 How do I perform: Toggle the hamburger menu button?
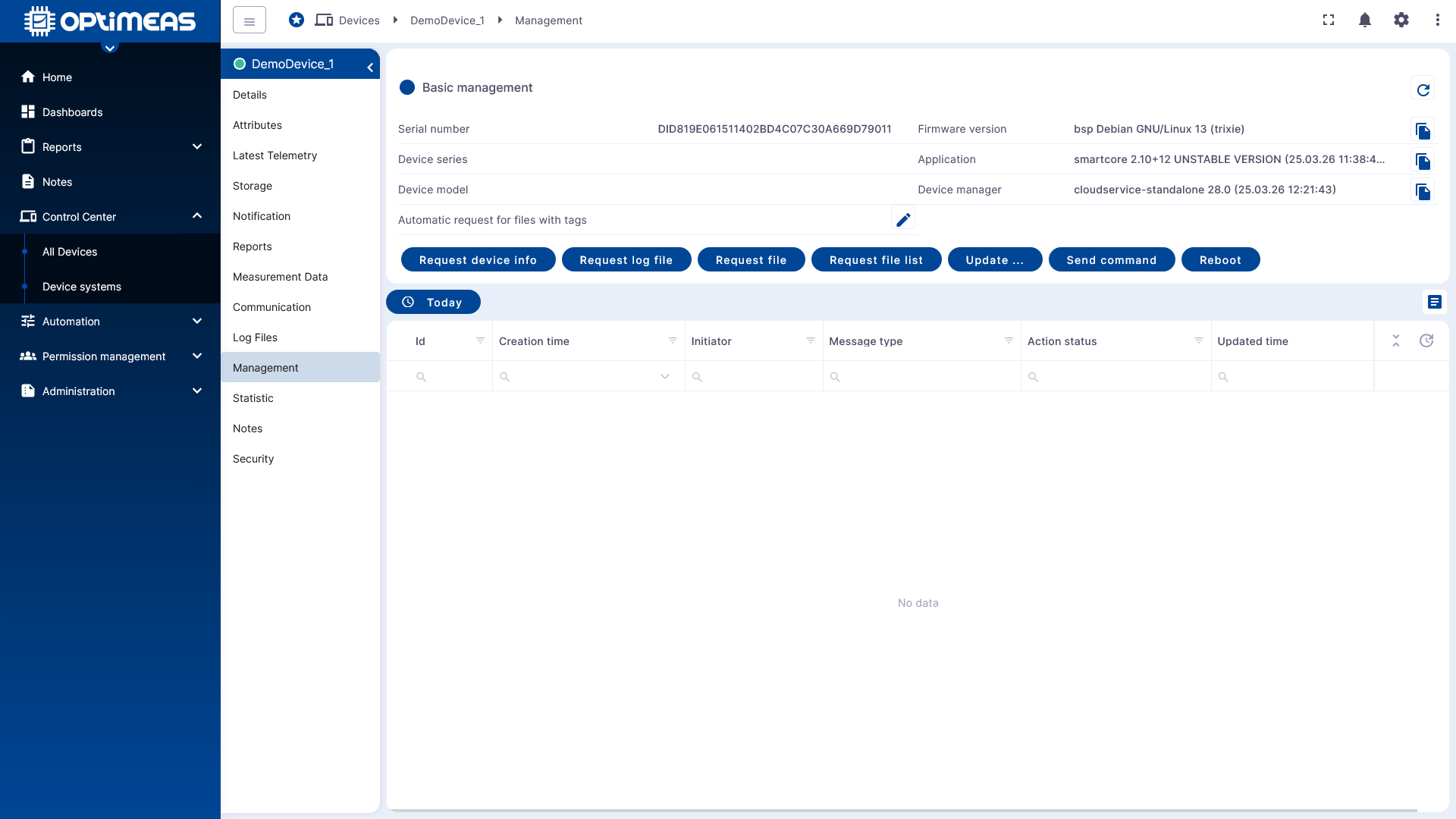(249, 20)
